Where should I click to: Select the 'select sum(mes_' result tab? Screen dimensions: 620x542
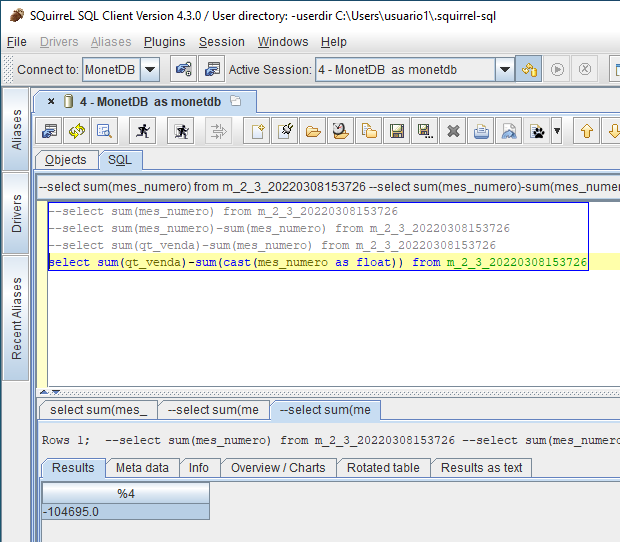tap(98, 410)
